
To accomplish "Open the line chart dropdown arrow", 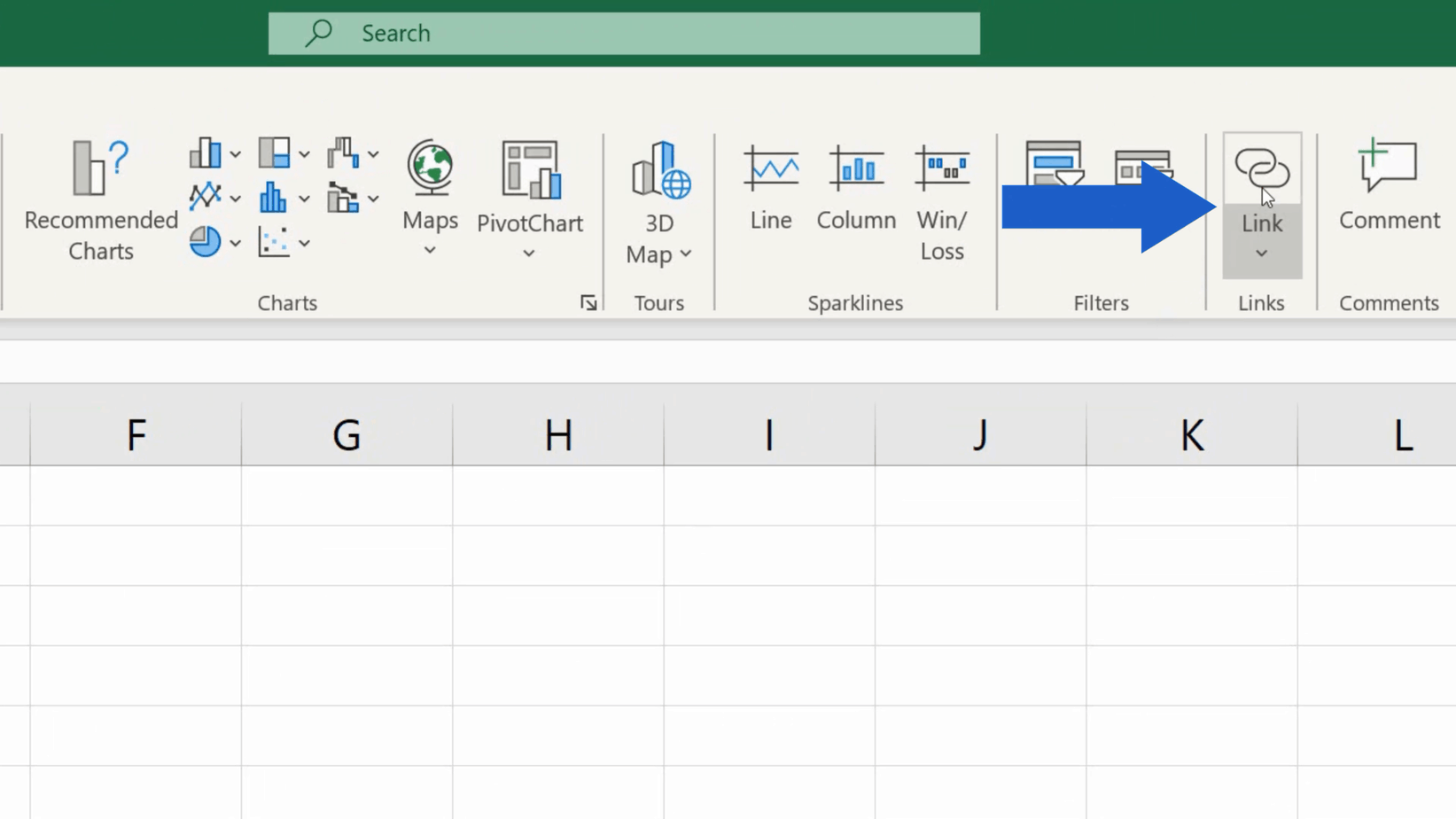I will [236, 197].
